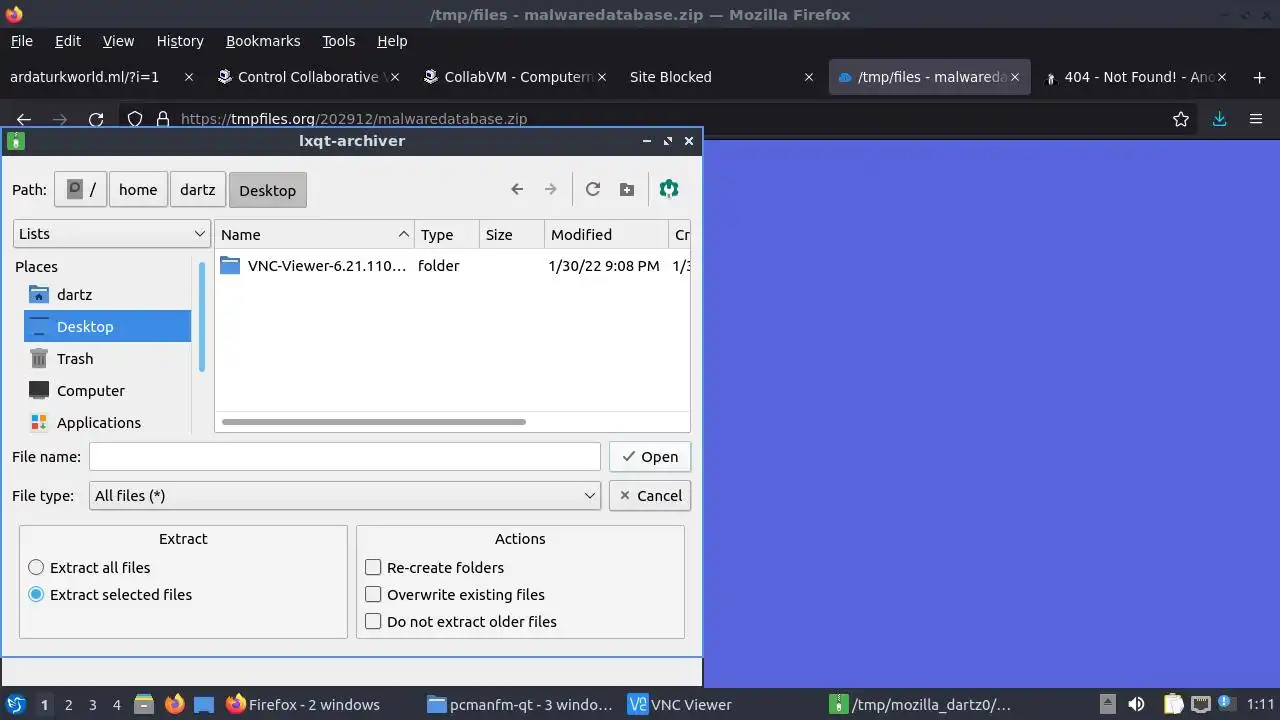Switch to the 'Site Blocked' browser tab
The width and height of the screenshot is (1280, 720).
pos(720,77)
